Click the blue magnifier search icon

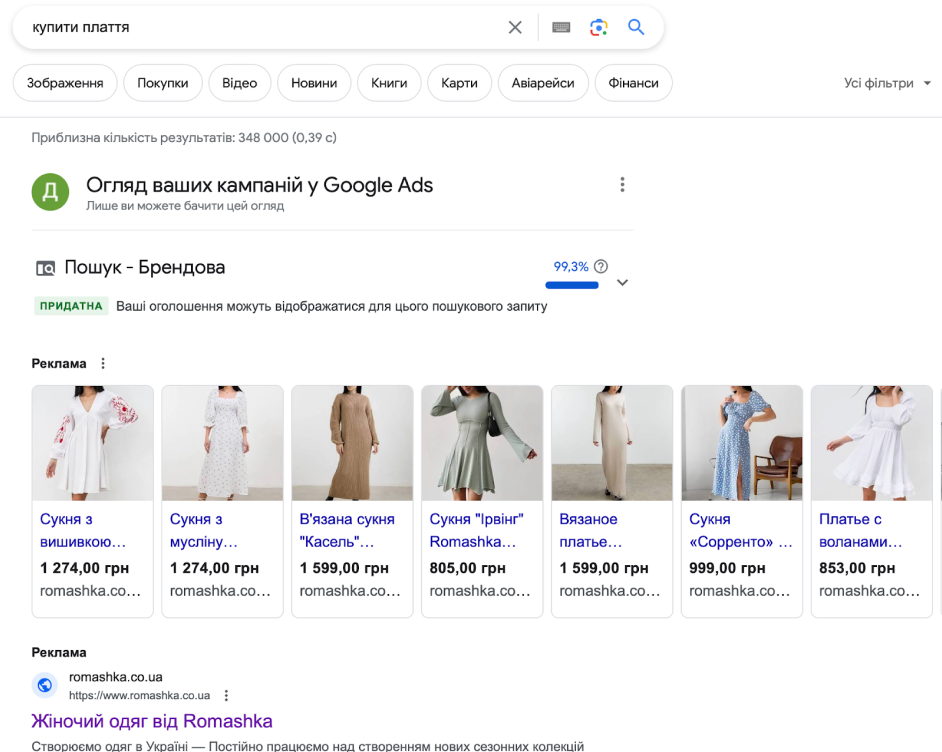[x=636, y=27]
